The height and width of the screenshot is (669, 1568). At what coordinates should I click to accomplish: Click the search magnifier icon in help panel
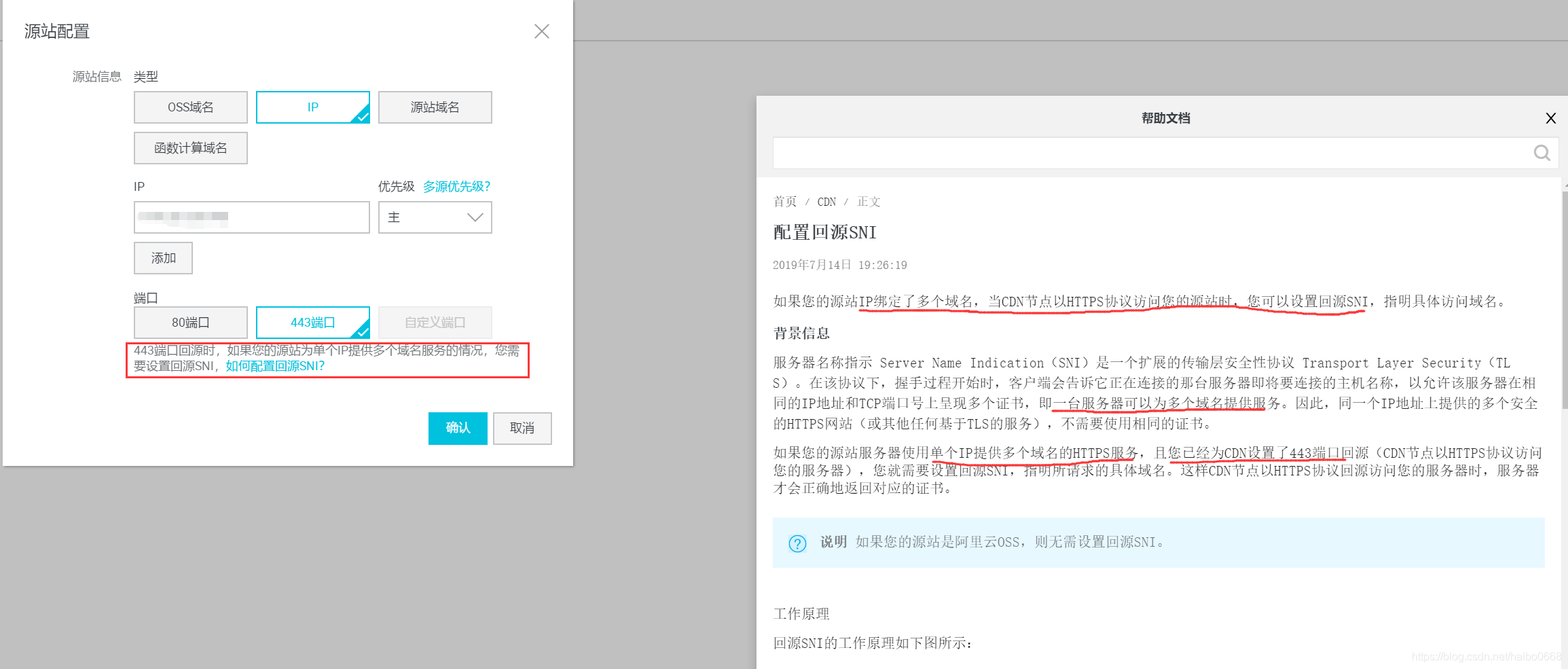click(1542, 152)
